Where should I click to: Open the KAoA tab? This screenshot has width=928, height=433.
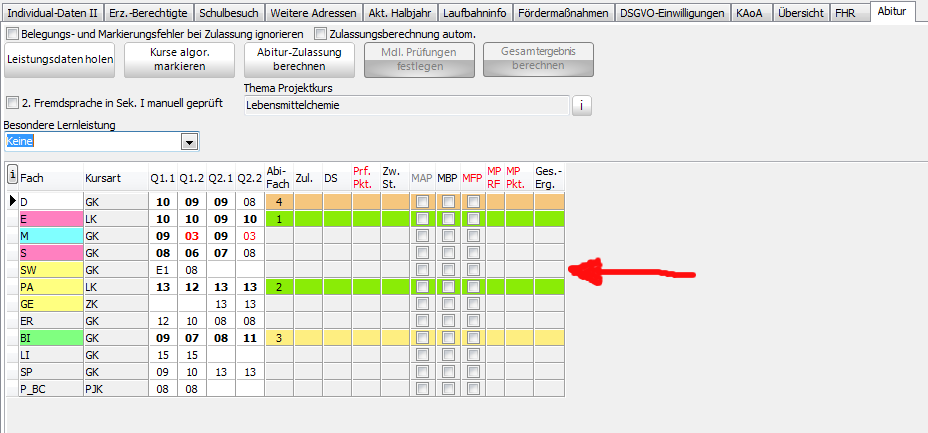[752, 12]
